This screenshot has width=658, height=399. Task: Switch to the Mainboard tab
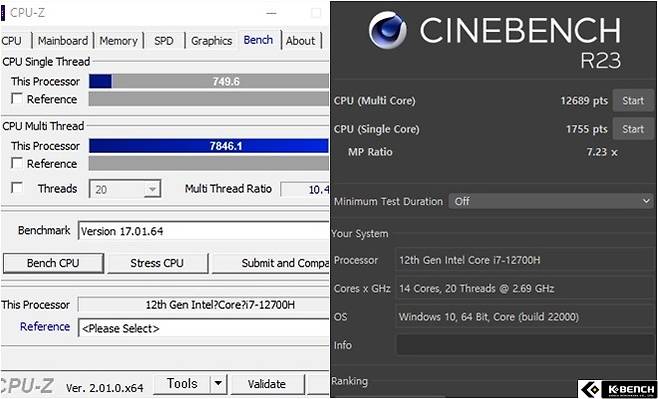(63, 41)
